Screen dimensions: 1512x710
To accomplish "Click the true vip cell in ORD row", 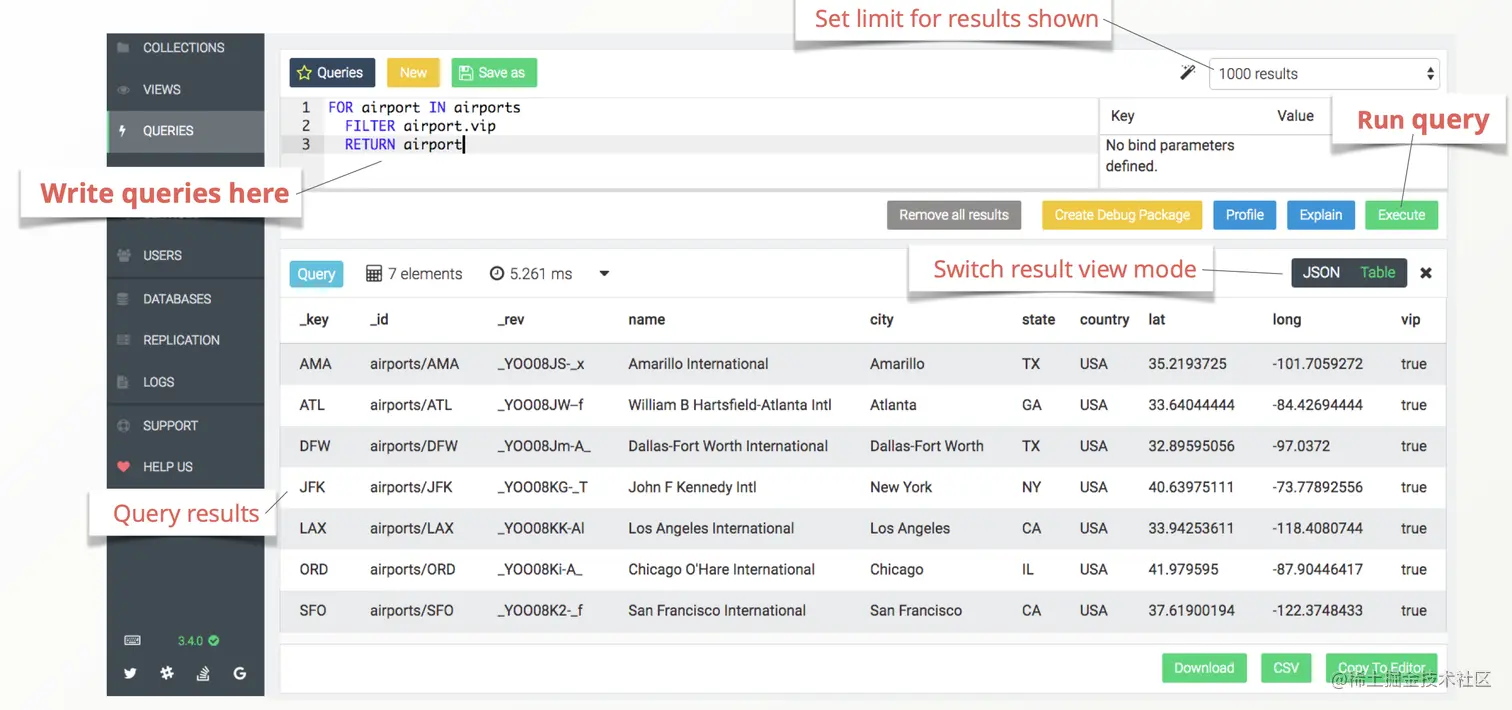I will [x=1414, y=569].
